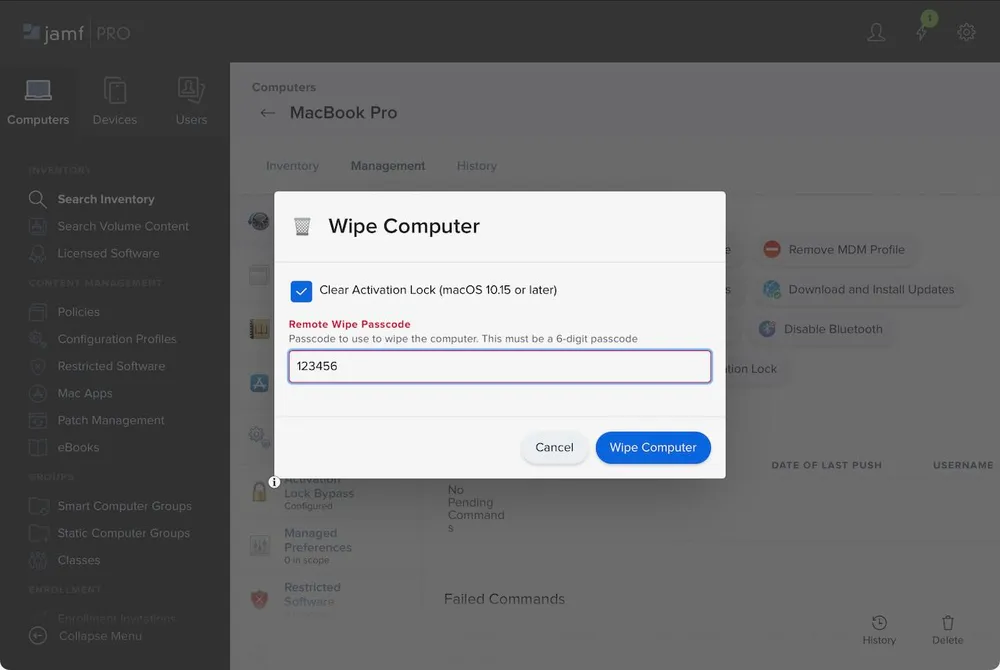1000x670 pixels.
Task: Toggle the Disable Bluetooth command
Action: tap(822, 328)
